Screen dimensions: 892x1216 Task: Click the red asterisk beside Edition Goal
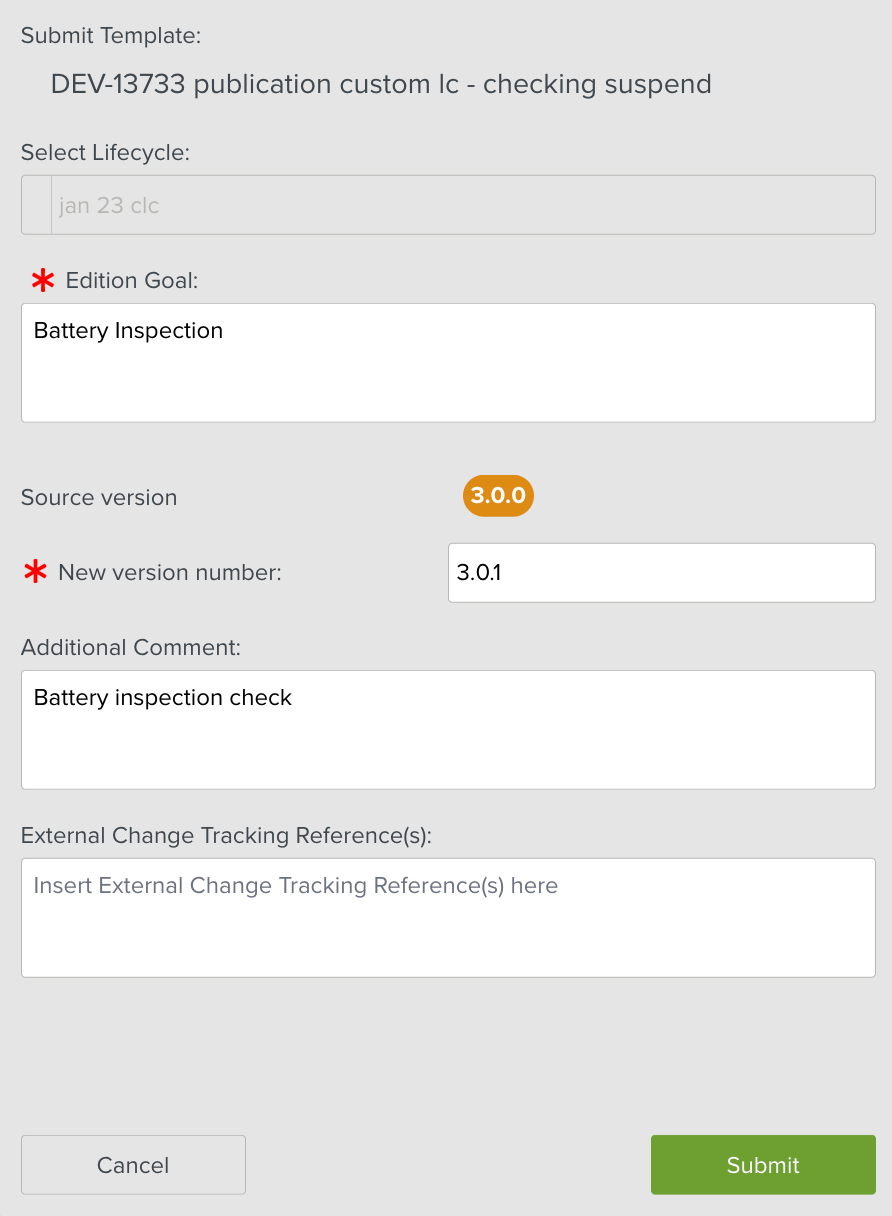[x=42, y=281]
